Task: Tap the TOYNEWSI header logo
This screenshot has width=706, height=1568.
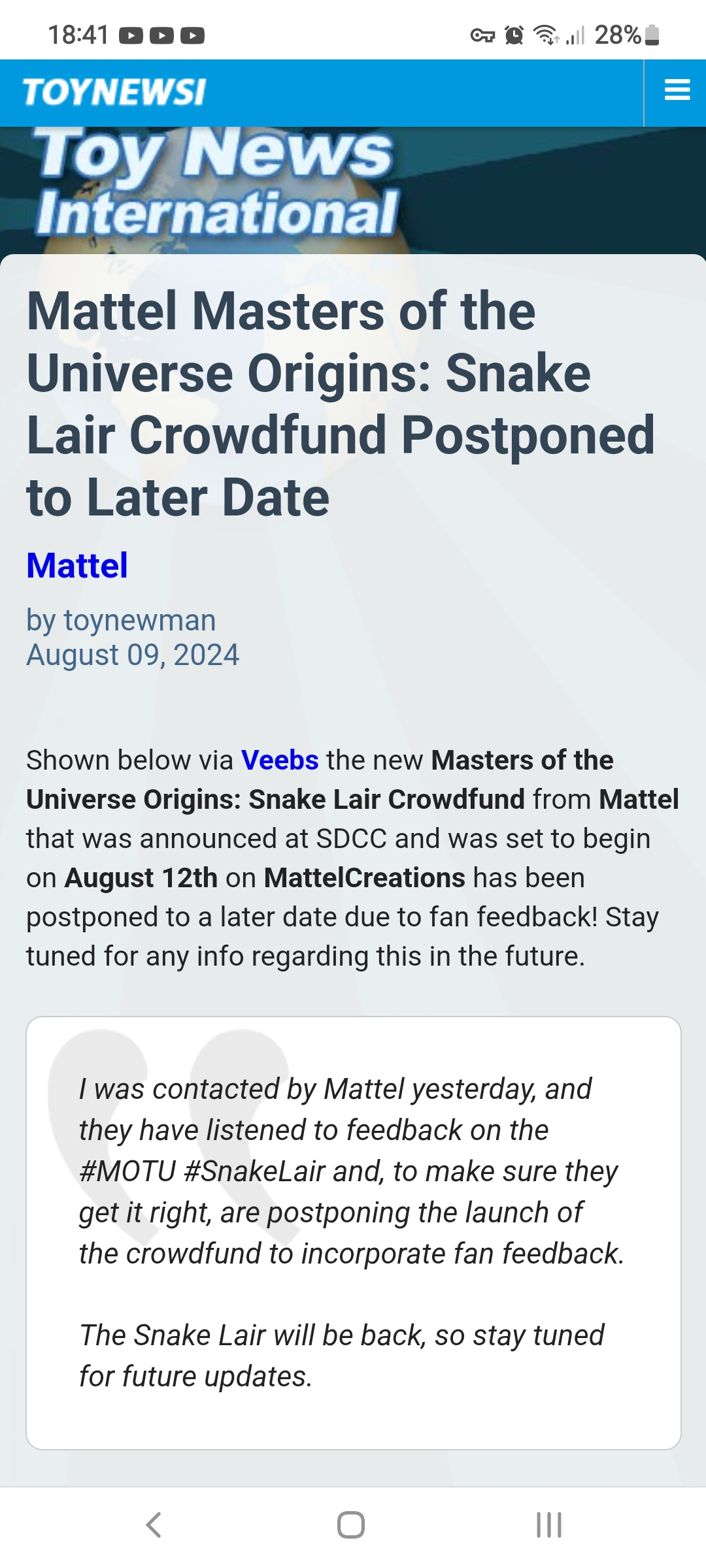Action: tap(114, 91)
